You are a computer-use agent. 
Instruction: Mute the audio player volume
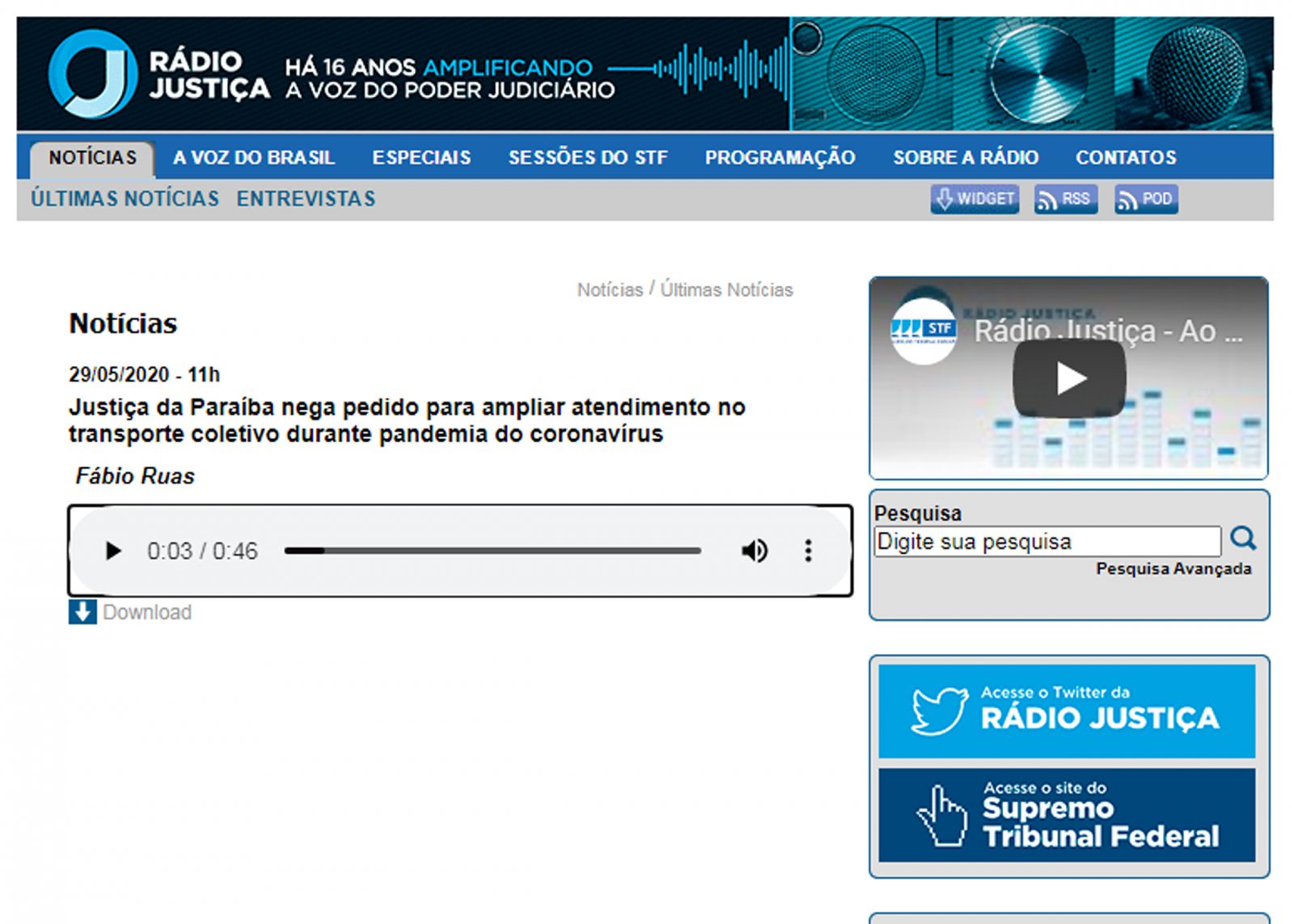(x=754, y=551)
